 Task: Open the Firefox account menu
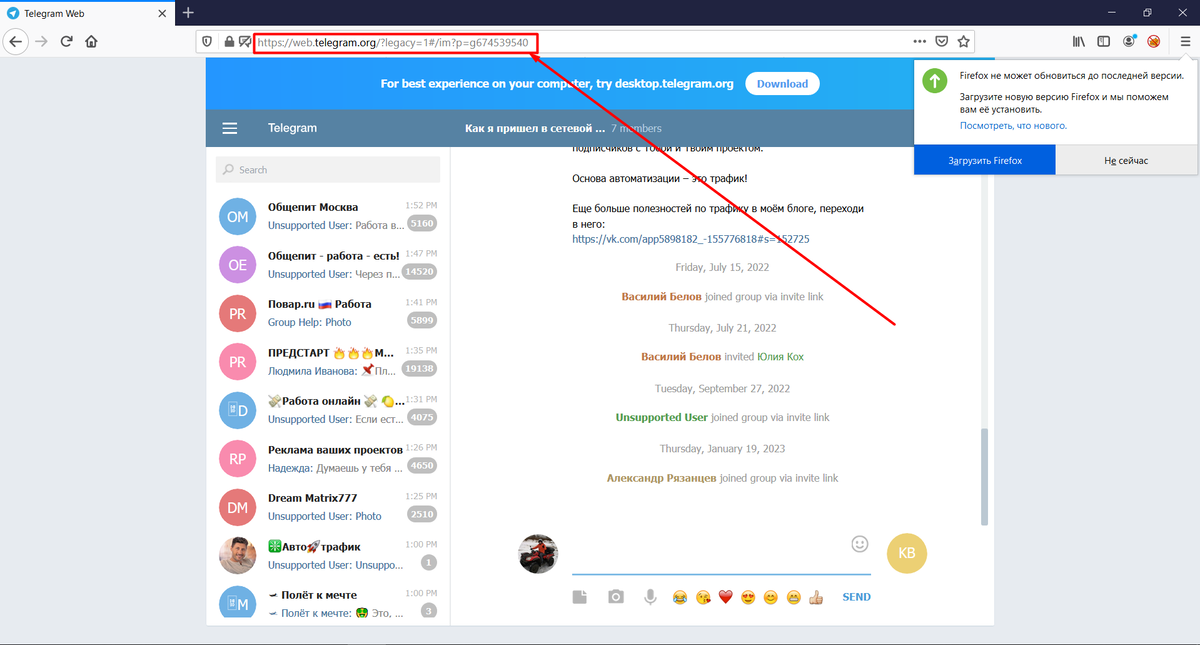(x=1129, y=42)
